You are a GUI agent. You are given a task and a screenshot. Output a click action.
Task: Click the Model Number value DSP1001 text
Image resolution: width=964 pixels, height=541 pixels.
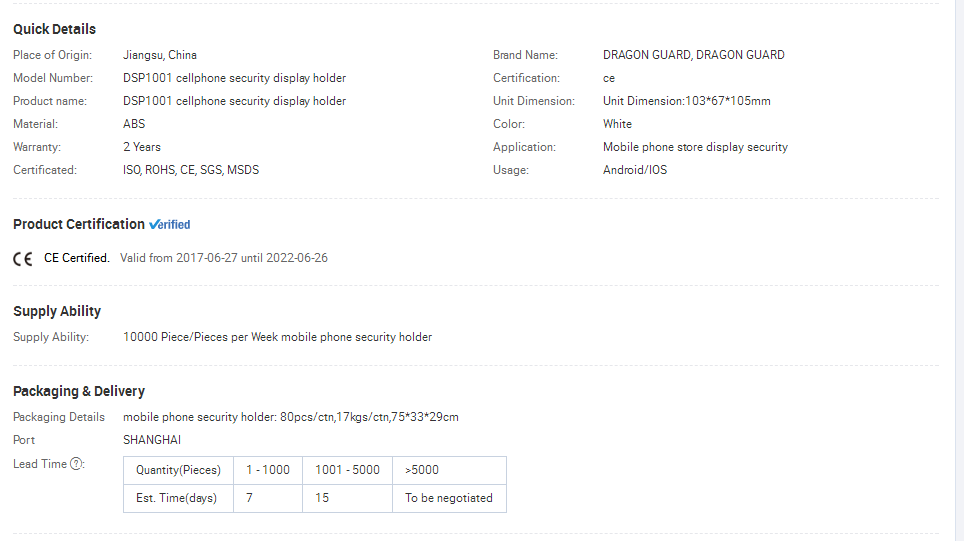point(234,78)
